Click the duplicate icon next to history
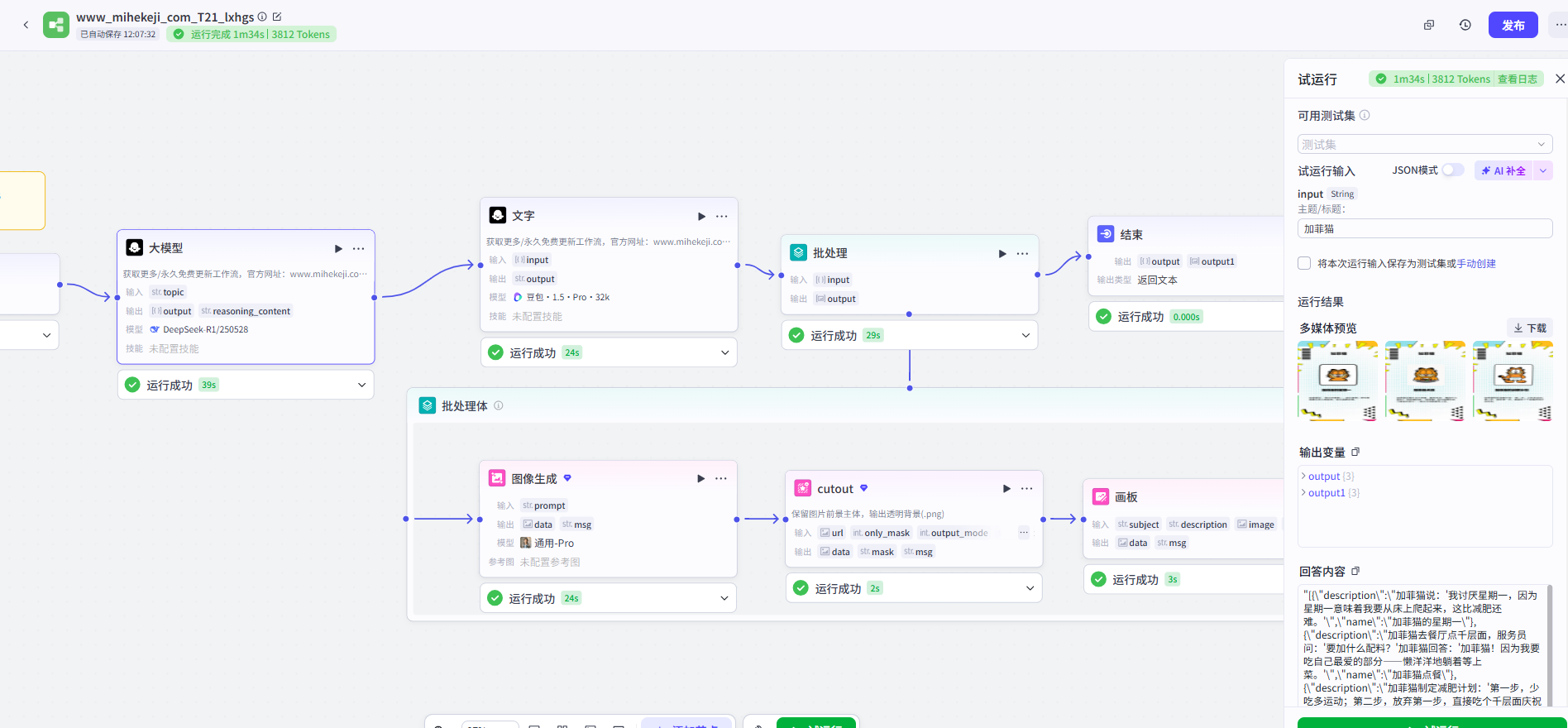The image size is (1568, 728). 1429,25
